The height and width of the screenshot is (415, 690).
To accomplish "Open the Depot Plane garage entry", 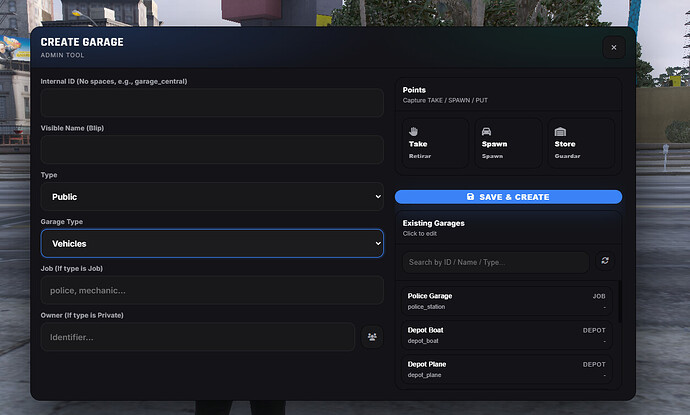I will click(506, 369).
